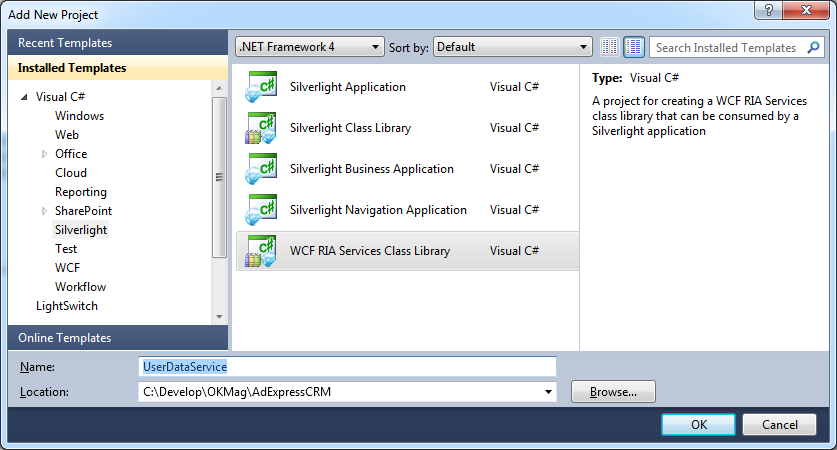This screenshot has height=450, width=837.
Task: Select the Web template category
Action: [67, 135]
